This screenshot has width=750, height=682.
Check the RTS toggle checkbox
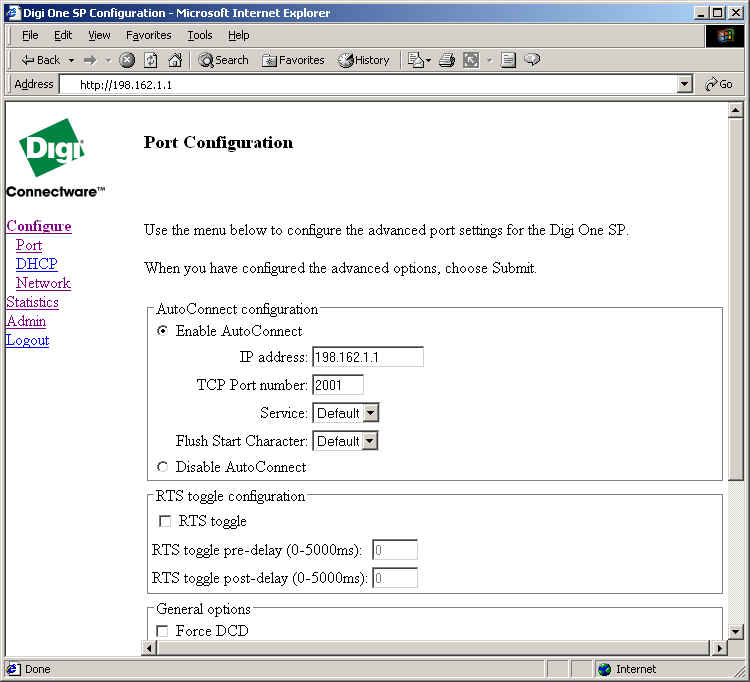pos(165,521)
